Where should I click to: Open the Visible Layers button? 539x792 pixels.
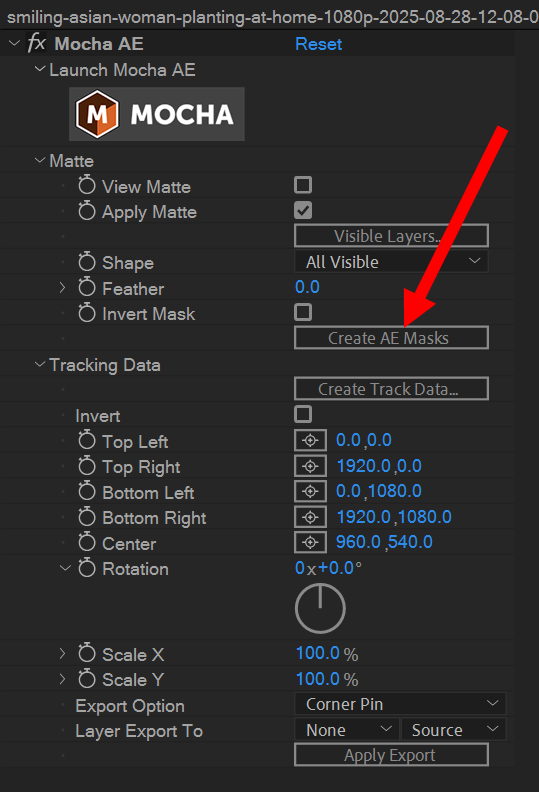tap(391, 236)
